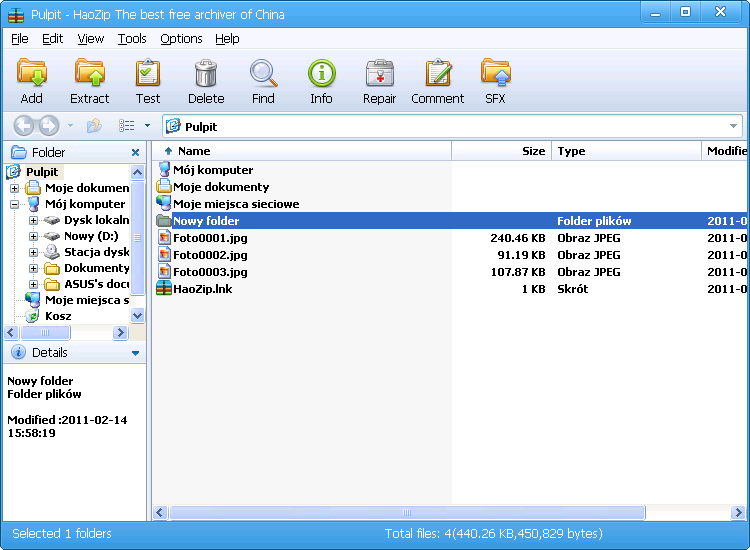Click the Kosz recycle bin tree icon
The height and width of the screenshot is (550, 750).
[33, 316]
